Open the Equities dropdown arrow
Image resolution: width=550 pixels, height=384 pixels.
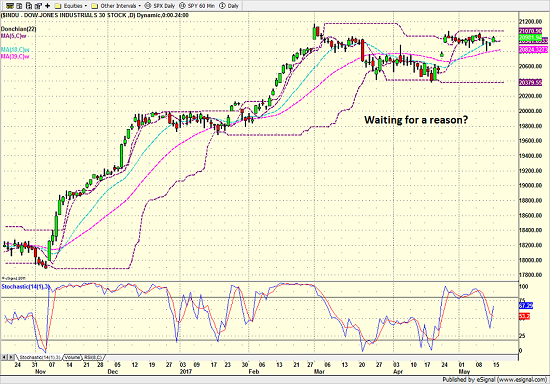86,6
